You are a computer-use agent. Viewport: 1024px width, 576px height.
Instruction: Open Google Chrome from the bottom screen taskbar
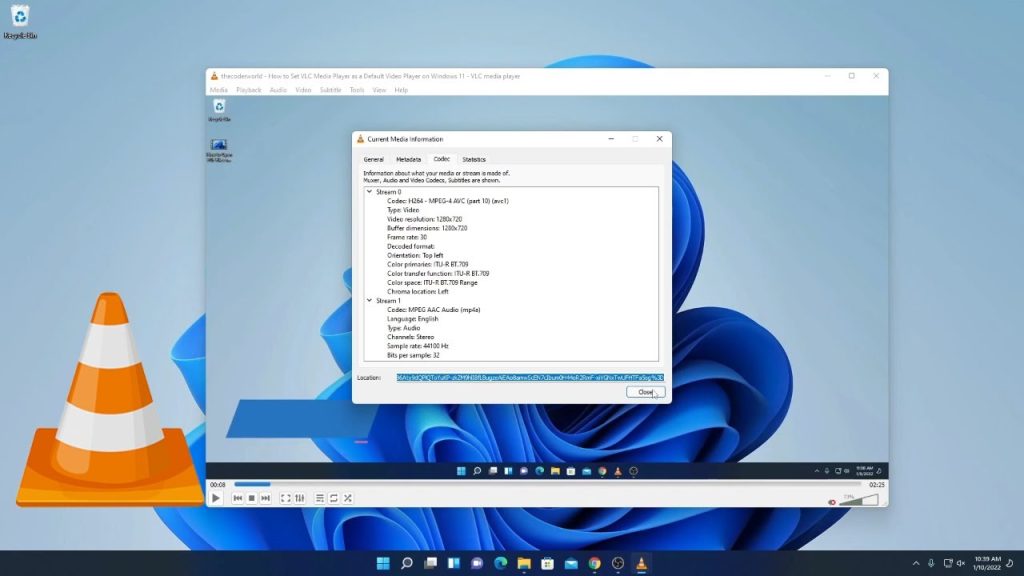coord(595,563)
